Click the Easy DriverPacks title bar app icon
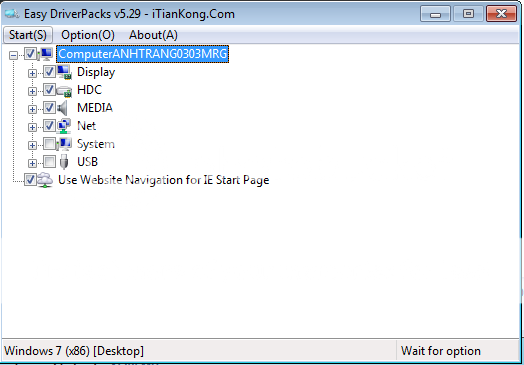 12,14
